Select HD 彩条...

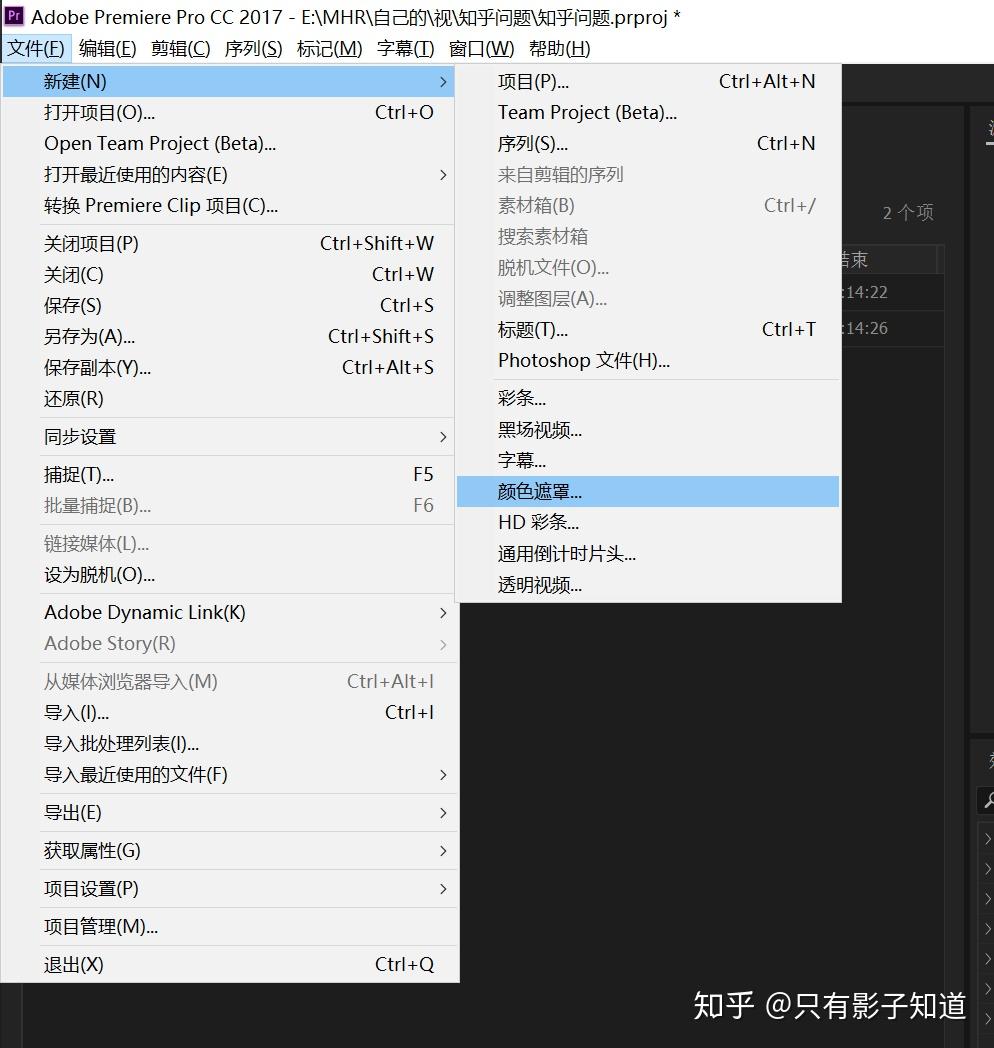pyautogui.click(x=648, y=523)
